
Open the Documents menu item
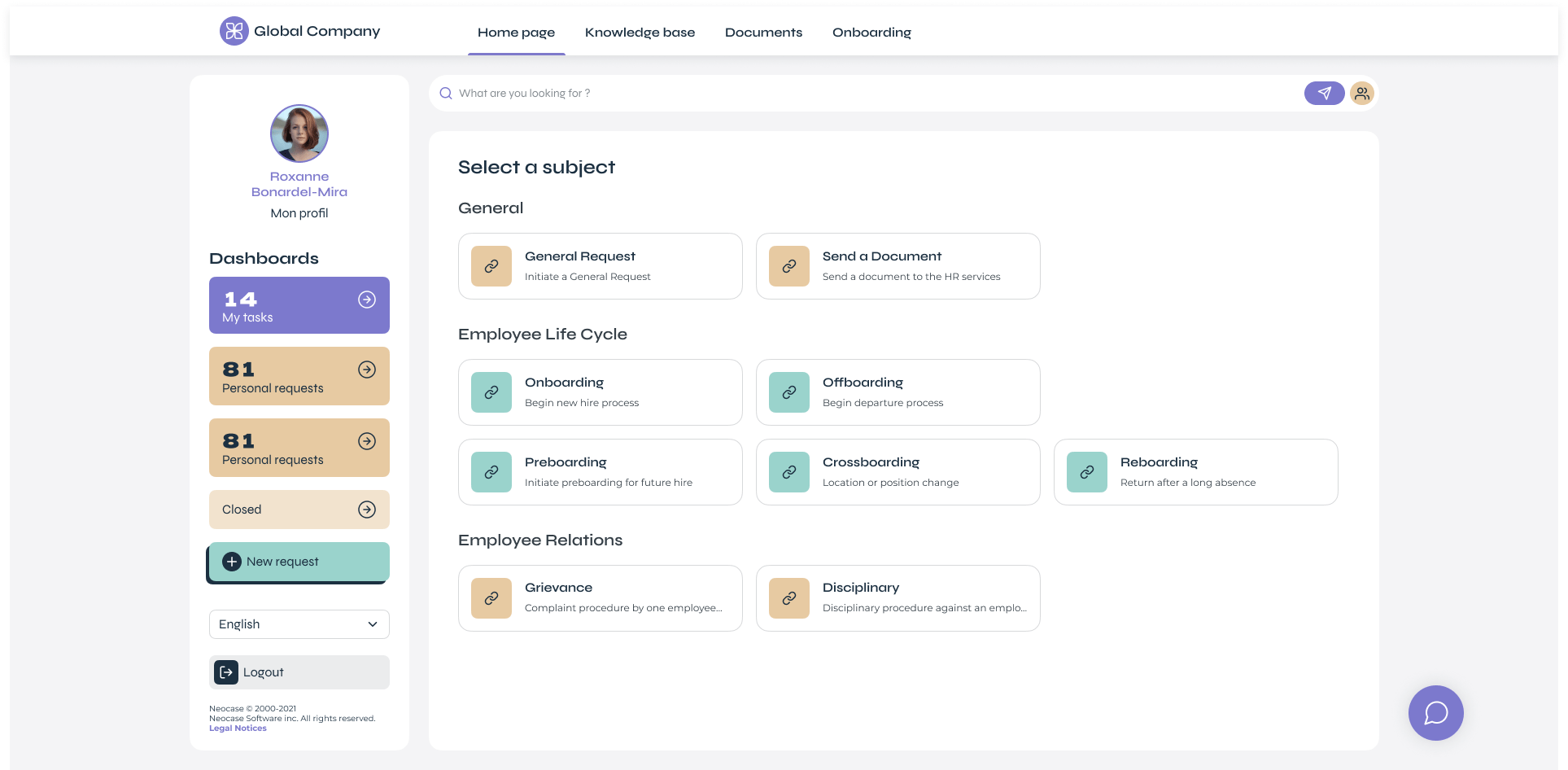click(763, 32)
